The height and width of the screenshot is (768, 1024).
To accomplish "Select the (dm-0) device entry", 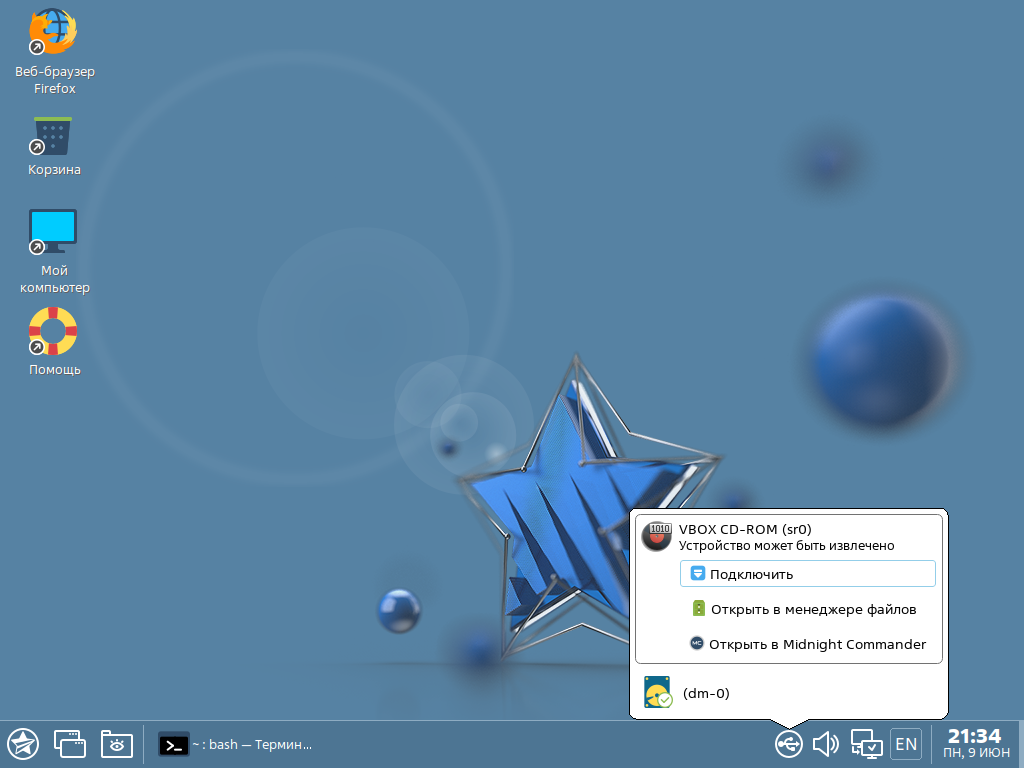I will (789, 693).
